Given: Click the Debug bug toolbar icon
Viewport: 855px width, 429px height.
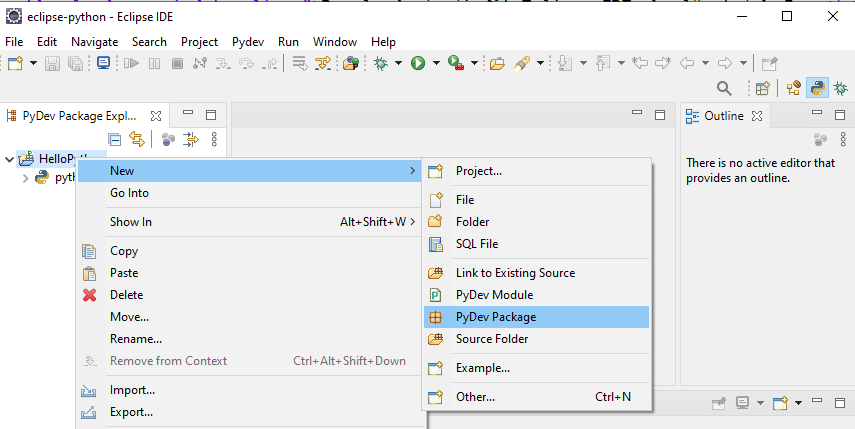Looking at the screenshot, I should tap(381, 63).
